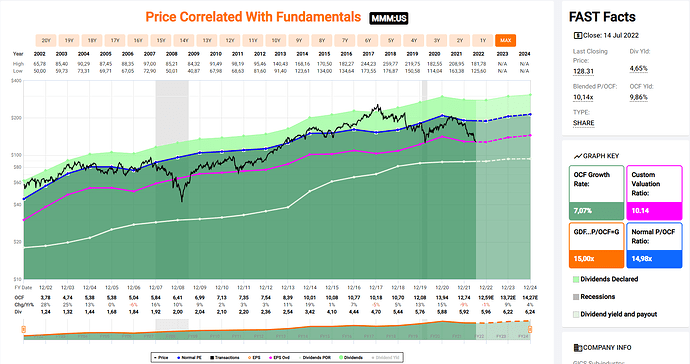Click the 2008 year low 50,01
This screenshot has width=690, height=364.
pyautogui.click(x=172, y=71)
